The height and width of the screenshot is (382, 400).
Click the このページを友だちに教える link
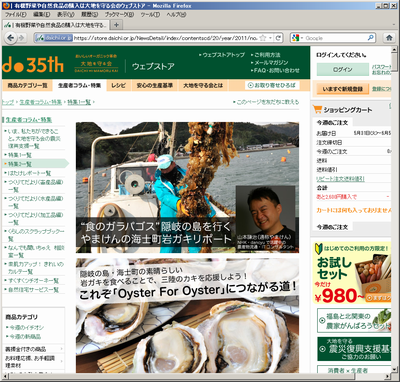266,102
